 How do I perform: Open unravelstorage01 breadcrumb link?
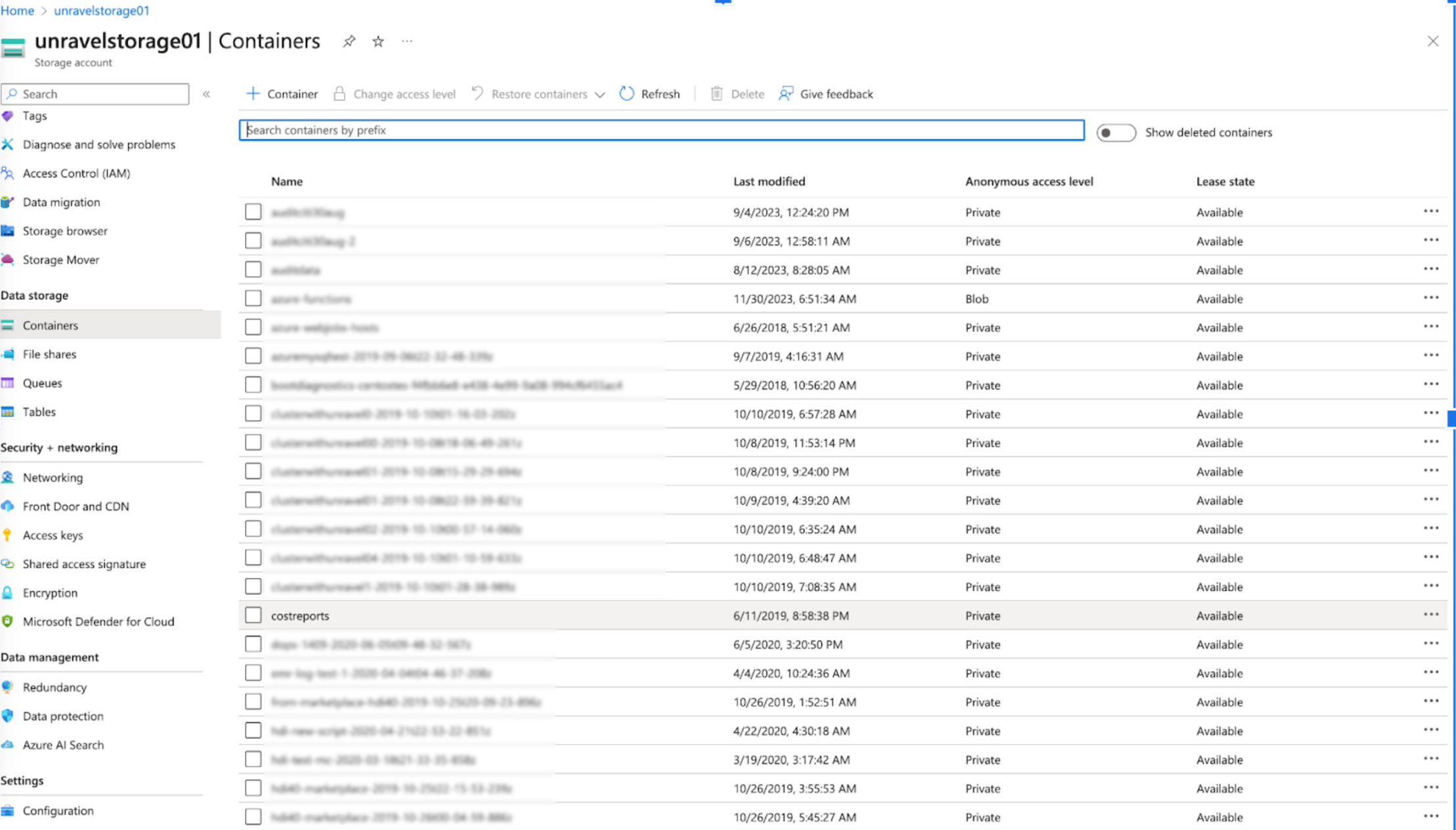(x=102, y=11)
